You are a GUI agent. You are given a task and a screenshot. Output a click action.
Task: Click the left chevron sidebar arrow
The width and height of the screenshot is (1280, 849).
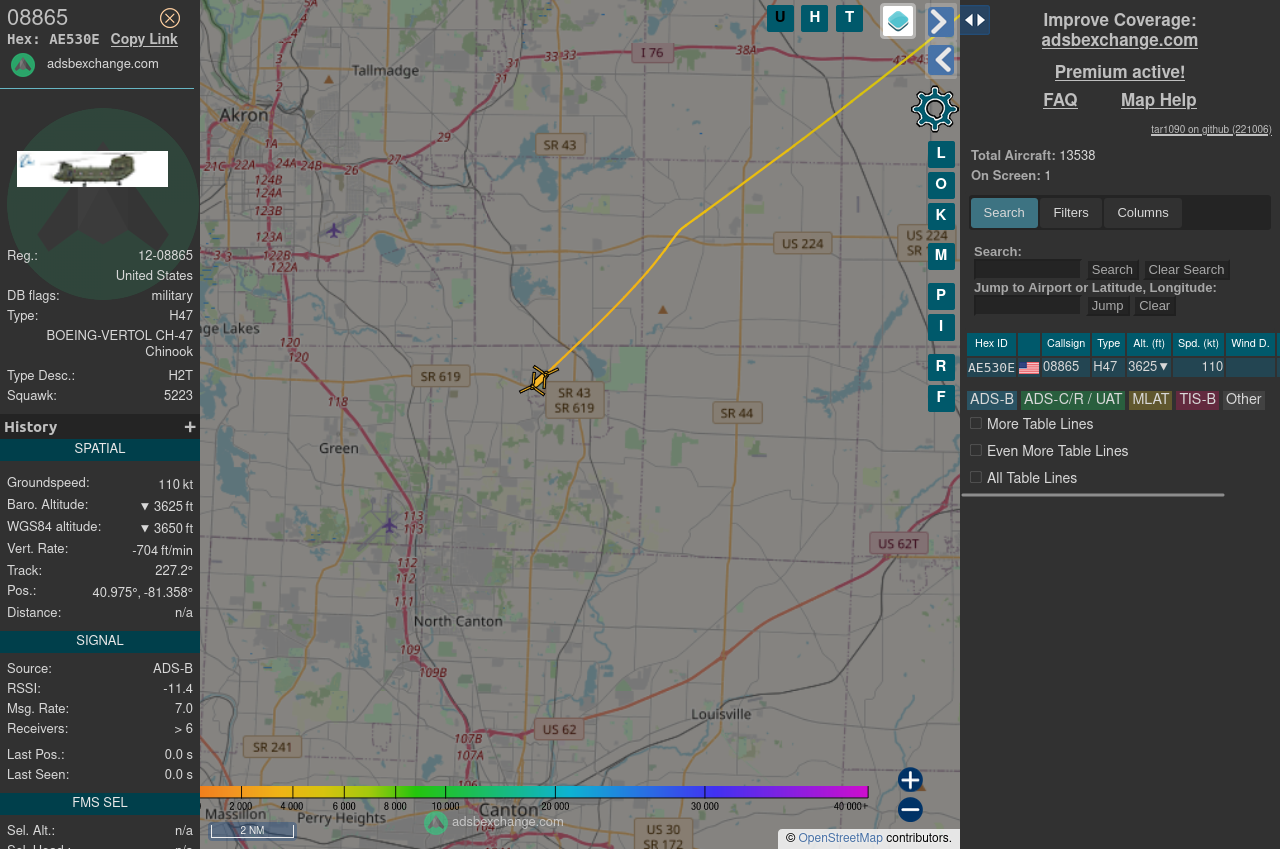pyautogui.click(x=940, y=61)
